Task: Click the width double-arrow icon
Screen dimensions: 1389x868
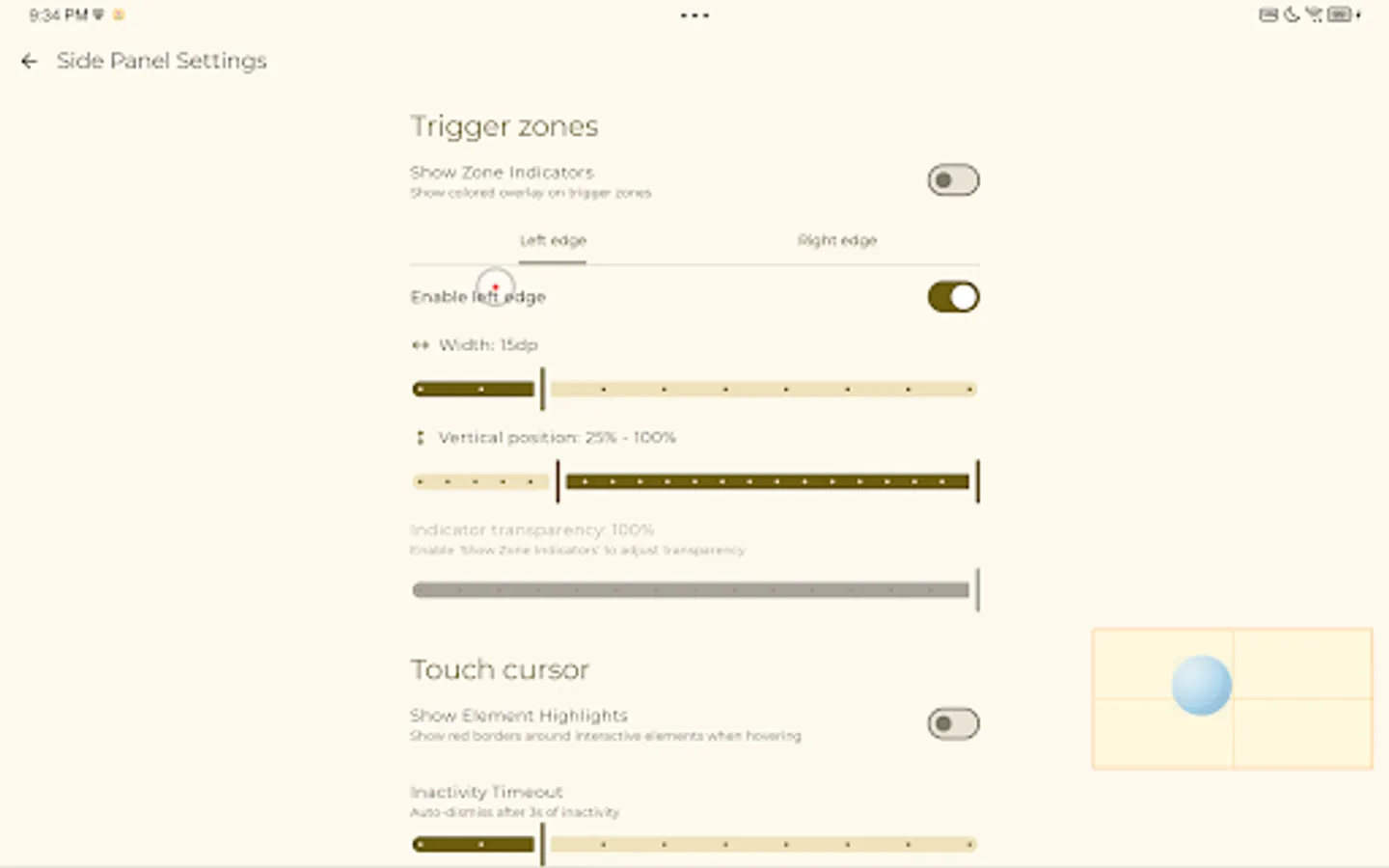Action: (422, 344)
